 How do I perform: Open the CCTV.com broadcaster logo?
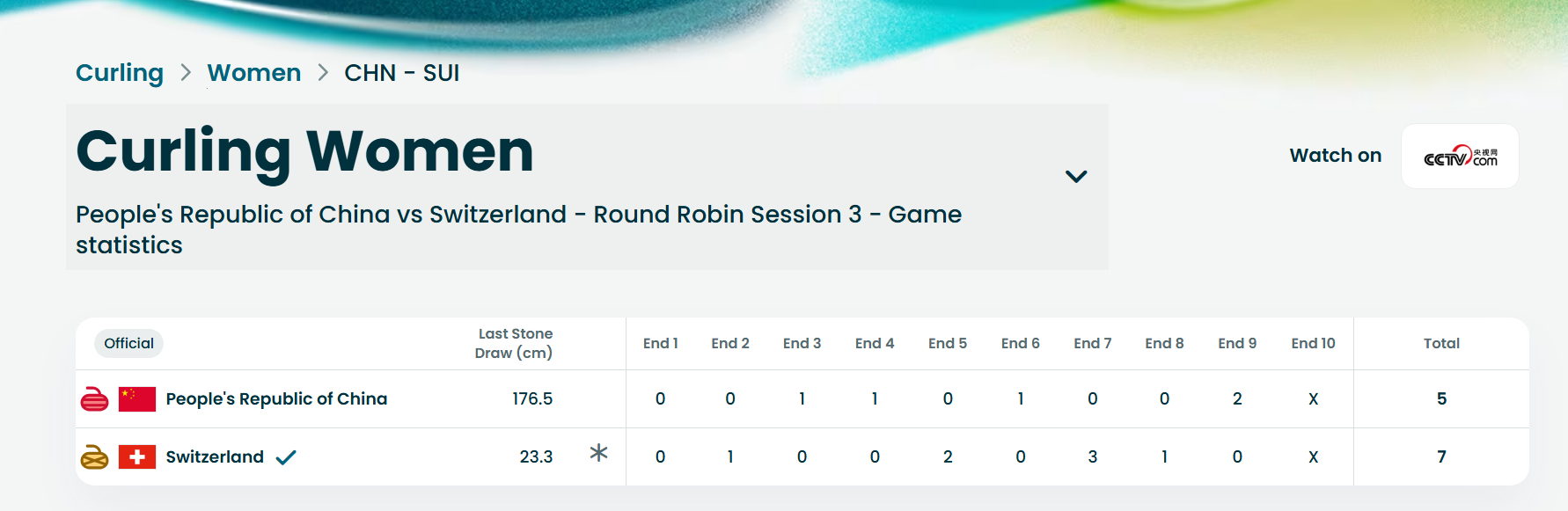(1460, 157)
